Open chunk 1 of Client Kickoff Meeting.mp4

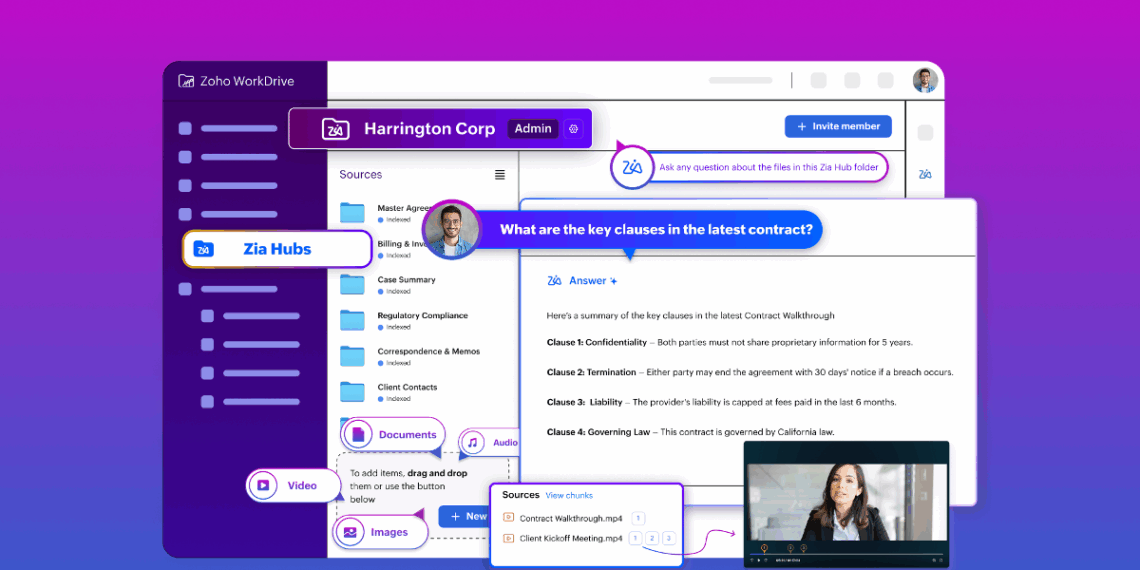[635, 539]
